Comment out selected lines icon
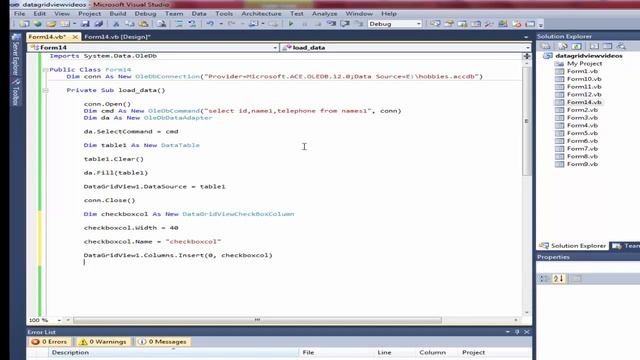Viewport: 640px width, 360px height. 179,24
